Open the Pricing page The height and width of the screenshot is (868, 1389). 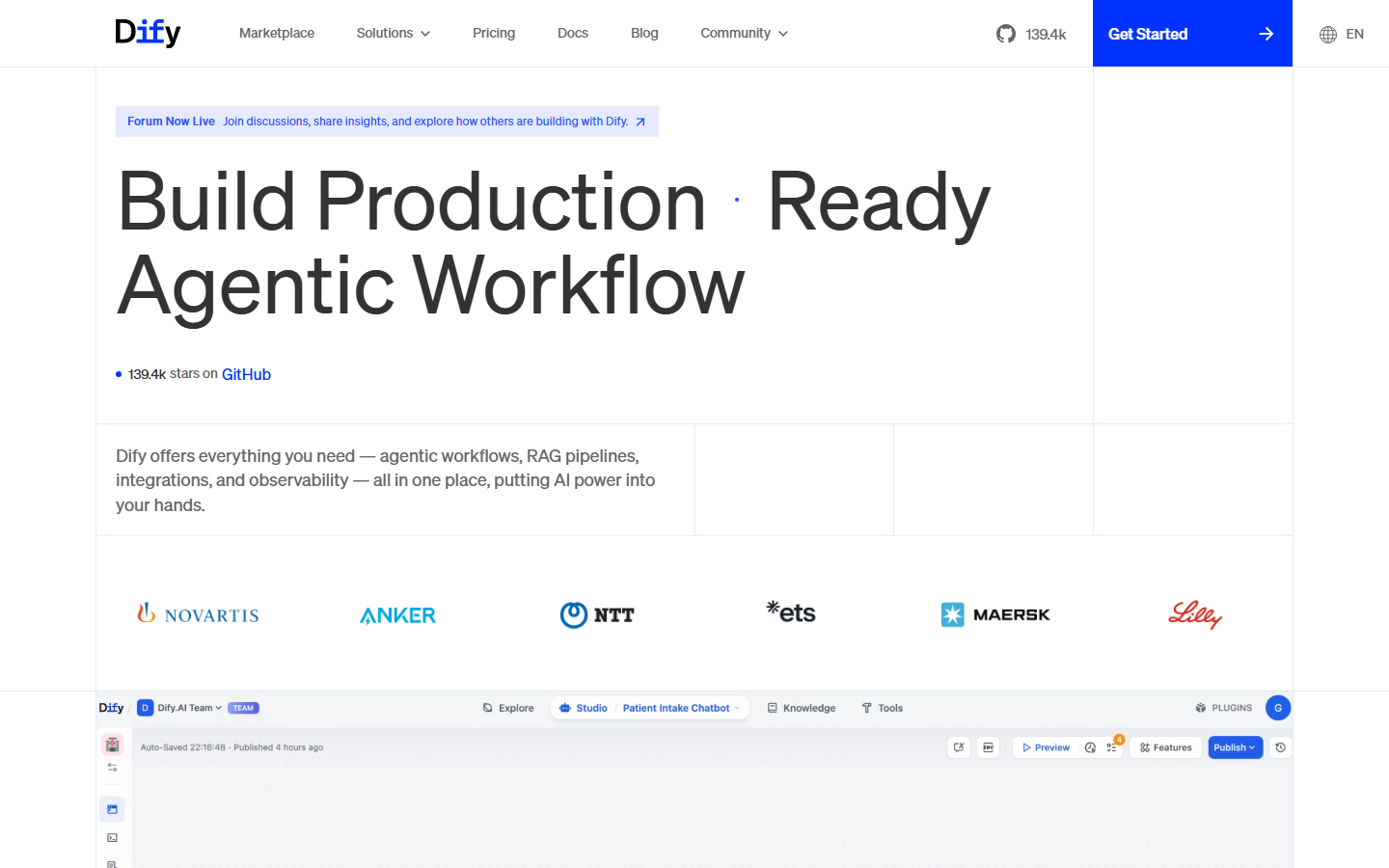point(494,33)
